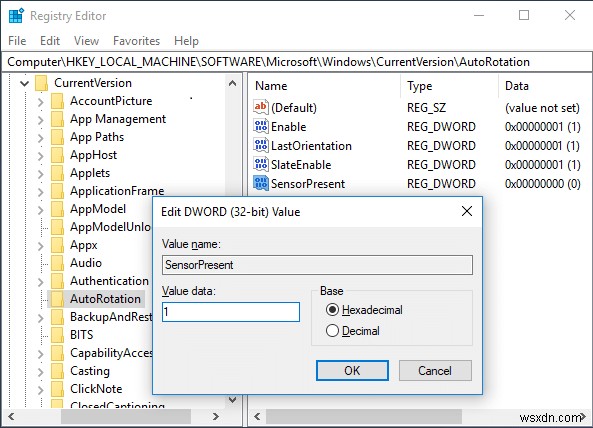This screenshot has height=428, width=593.
Task: Select the CapabilityAcces tree item
Action: [111, 353]
